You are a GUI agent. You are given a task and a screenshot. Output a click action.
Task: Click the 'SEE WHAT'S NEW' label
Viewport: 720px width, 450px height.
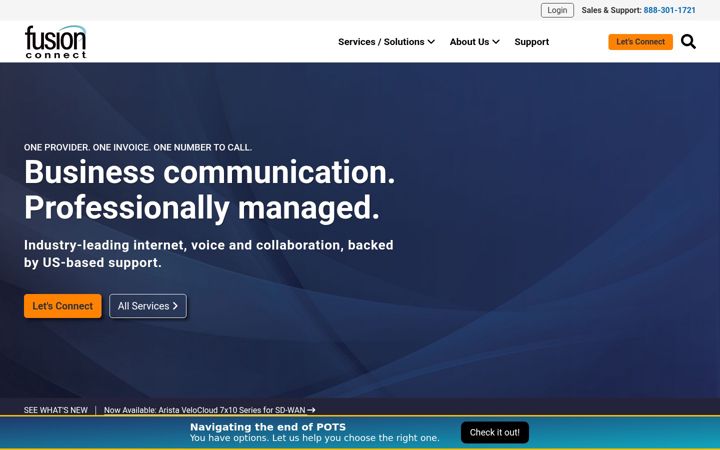tap(56, 410)
